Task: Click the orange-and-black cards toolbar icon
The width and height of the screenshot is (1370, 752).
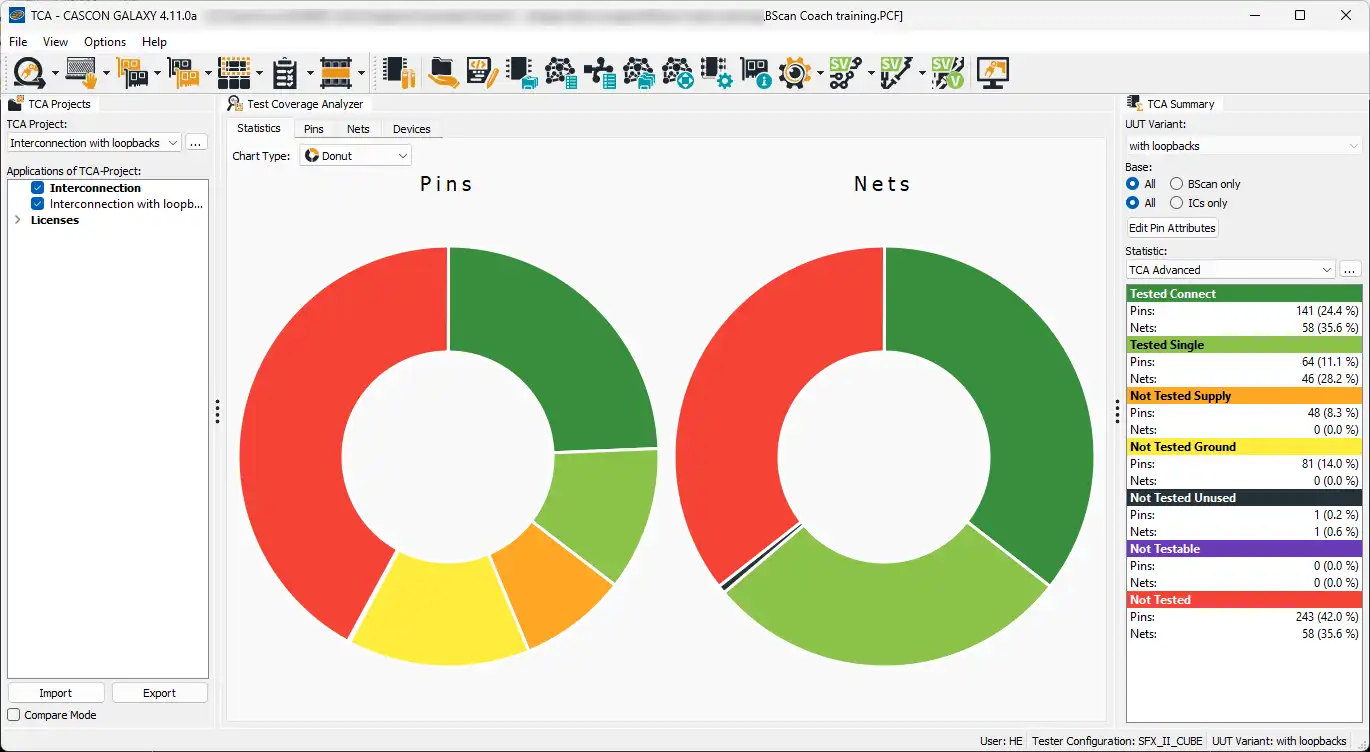Action: pos(132,72)
